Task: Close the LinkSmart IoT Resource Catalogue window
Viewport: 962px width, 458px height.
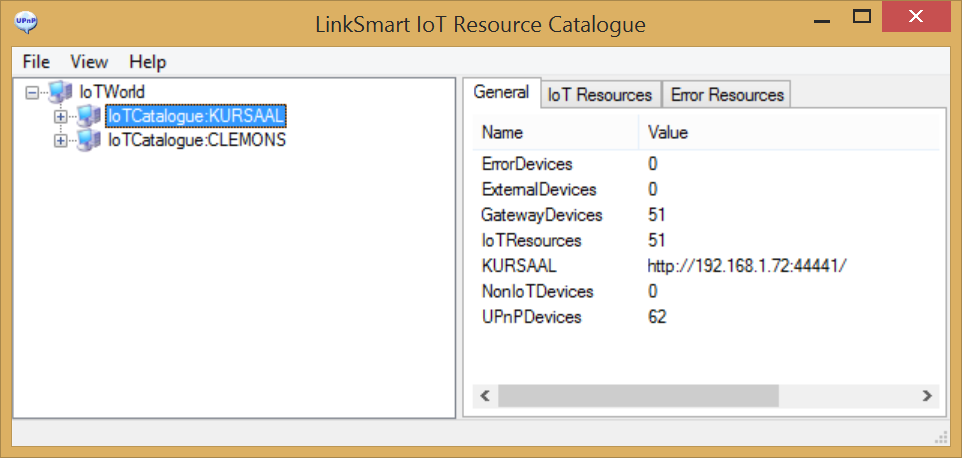Action: [915, 18]
